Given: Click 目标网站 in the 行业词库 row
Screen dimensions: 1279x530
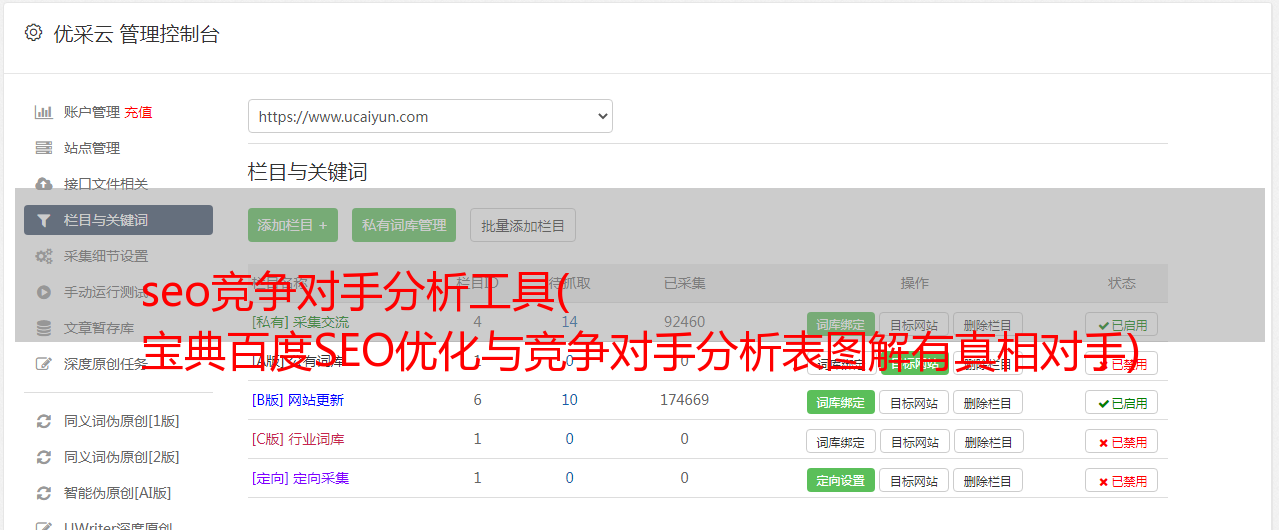Looking at the screenshot, I should tap(914, 441).
